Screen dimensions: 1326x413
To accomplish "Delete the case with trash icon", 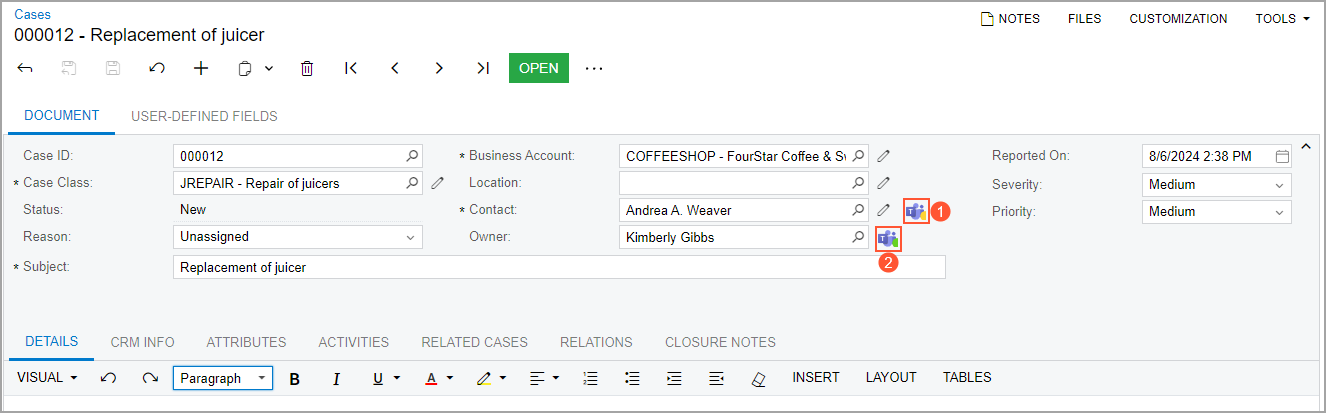I will click(x=307, y=68).
